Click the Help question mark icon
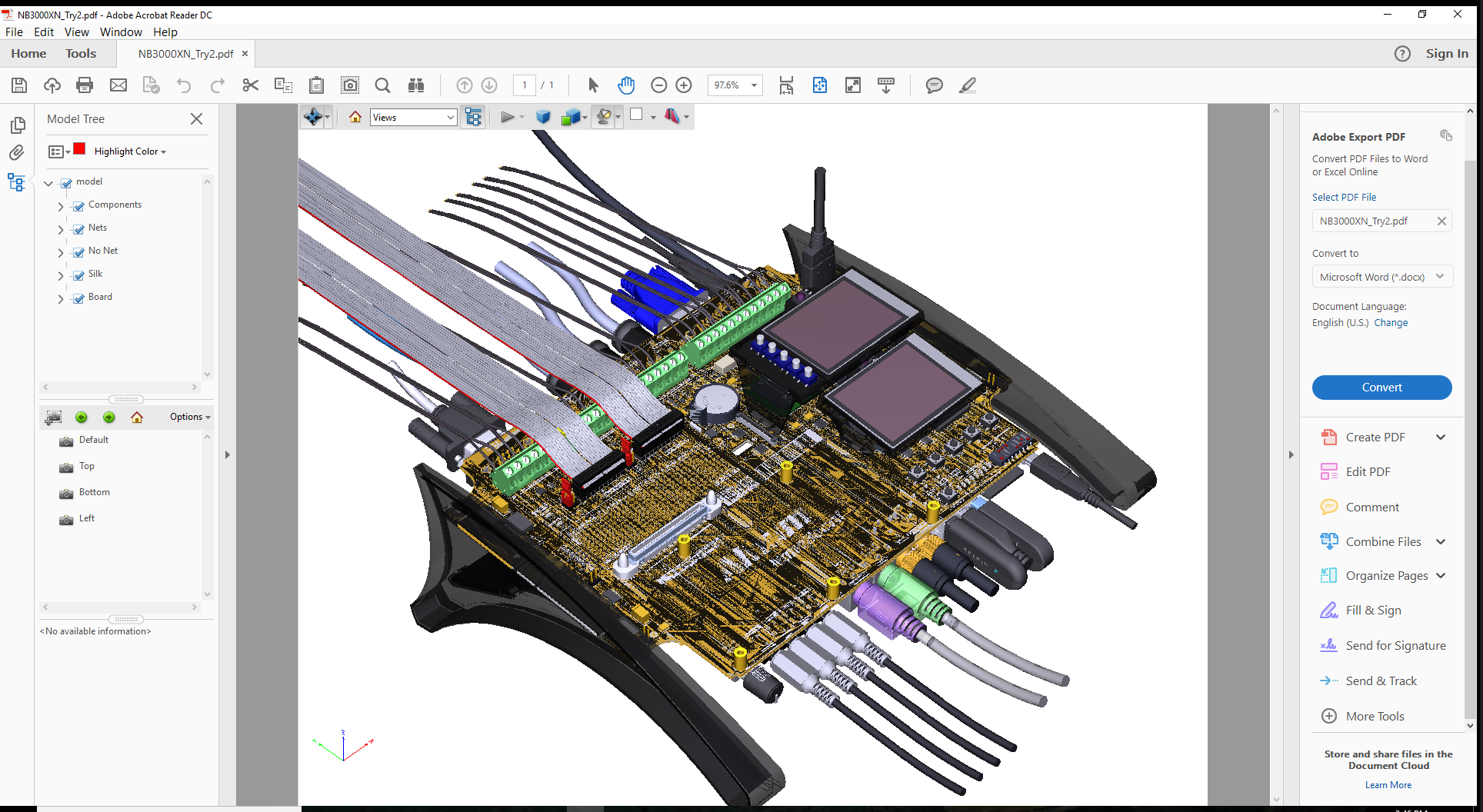 pos(1402,53)
